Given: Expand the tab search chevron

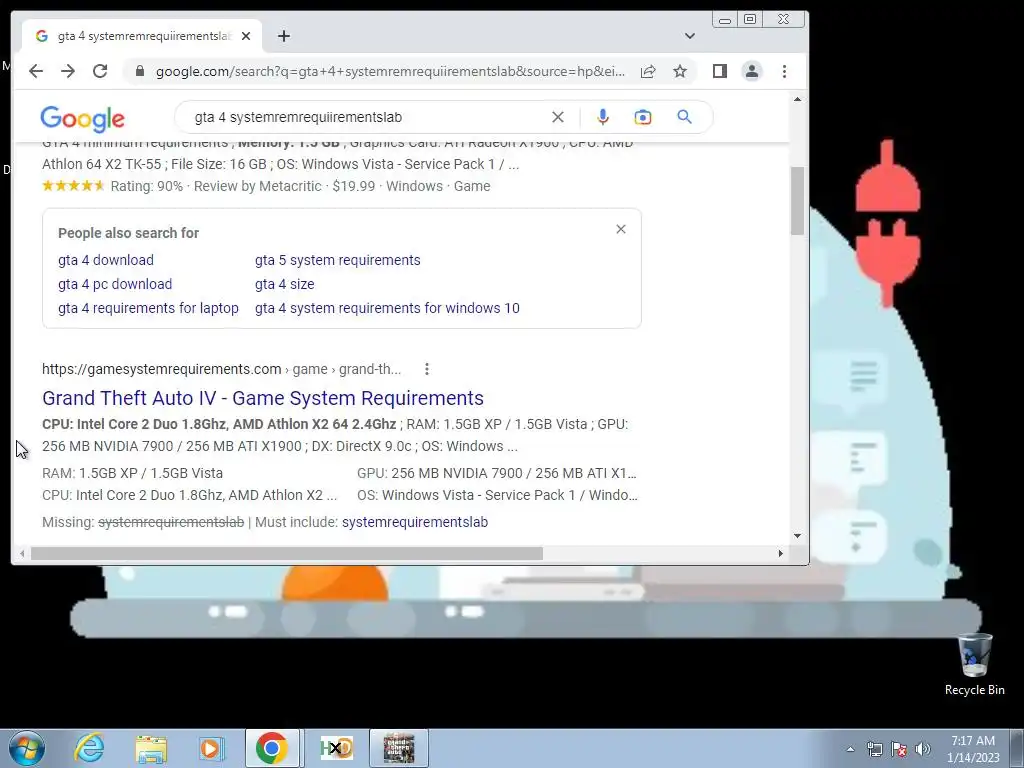Looking at the screenshot, I should pos(690,36).
